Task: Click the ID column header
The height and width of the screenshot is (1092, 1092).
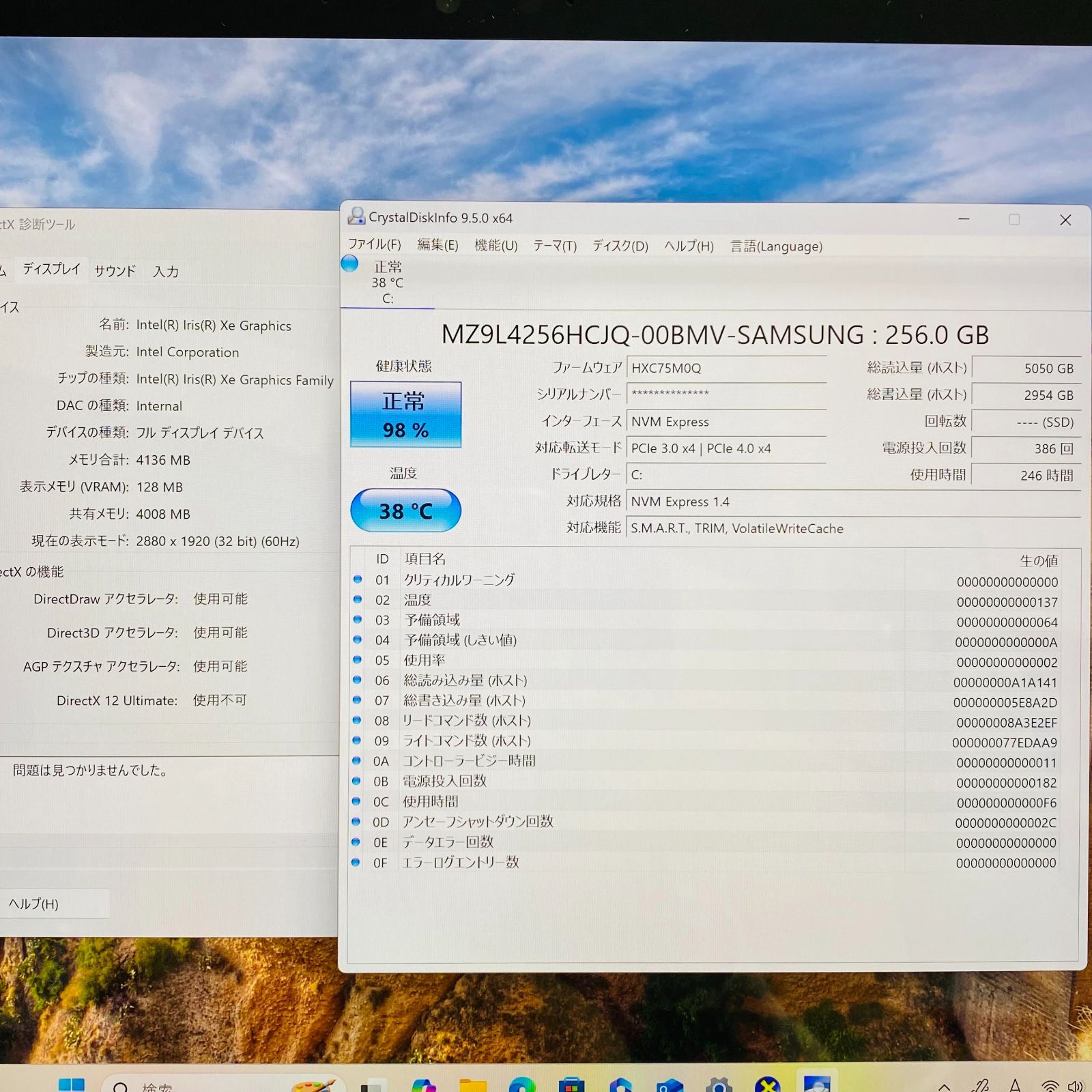Action: [382, 559]
